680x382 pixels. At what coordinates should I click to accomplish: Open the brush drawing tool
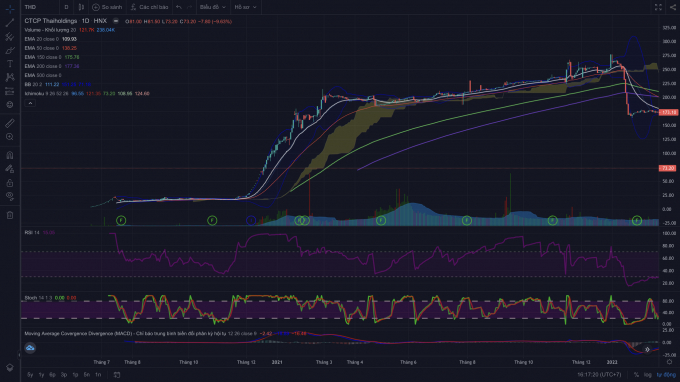(10, 50)
